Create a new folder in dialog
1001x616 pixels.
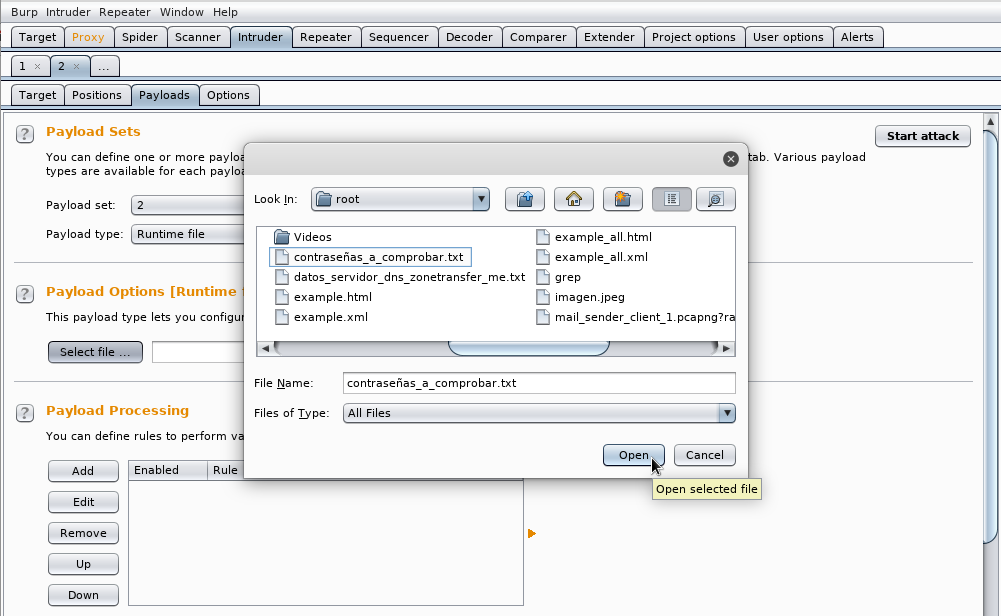(x=622, y=199)
